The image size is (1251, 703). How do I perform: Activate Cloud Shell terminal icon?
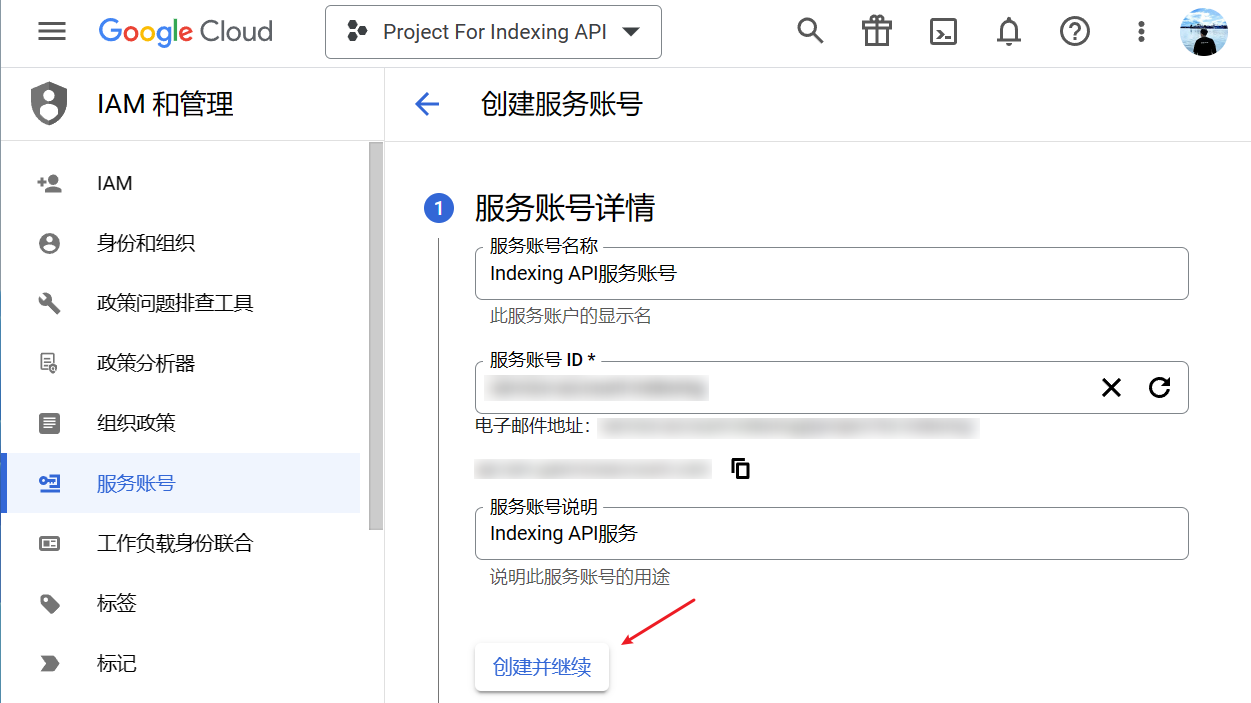click(942, 32)
